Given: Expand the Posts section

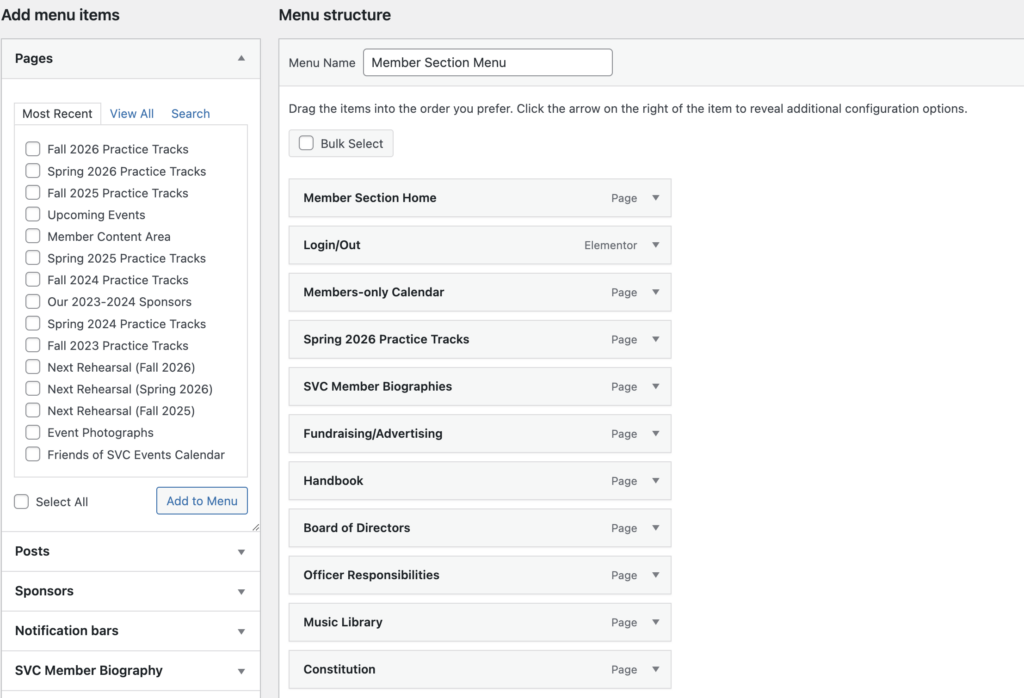Looking at the screenshot, I should (x=241, y=552).
